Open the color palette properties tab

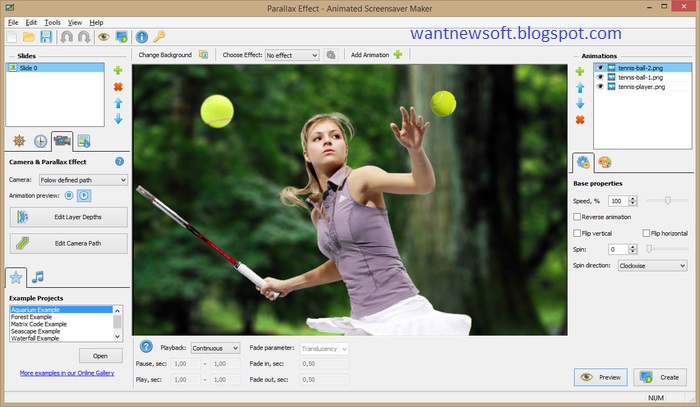(605, 162)
